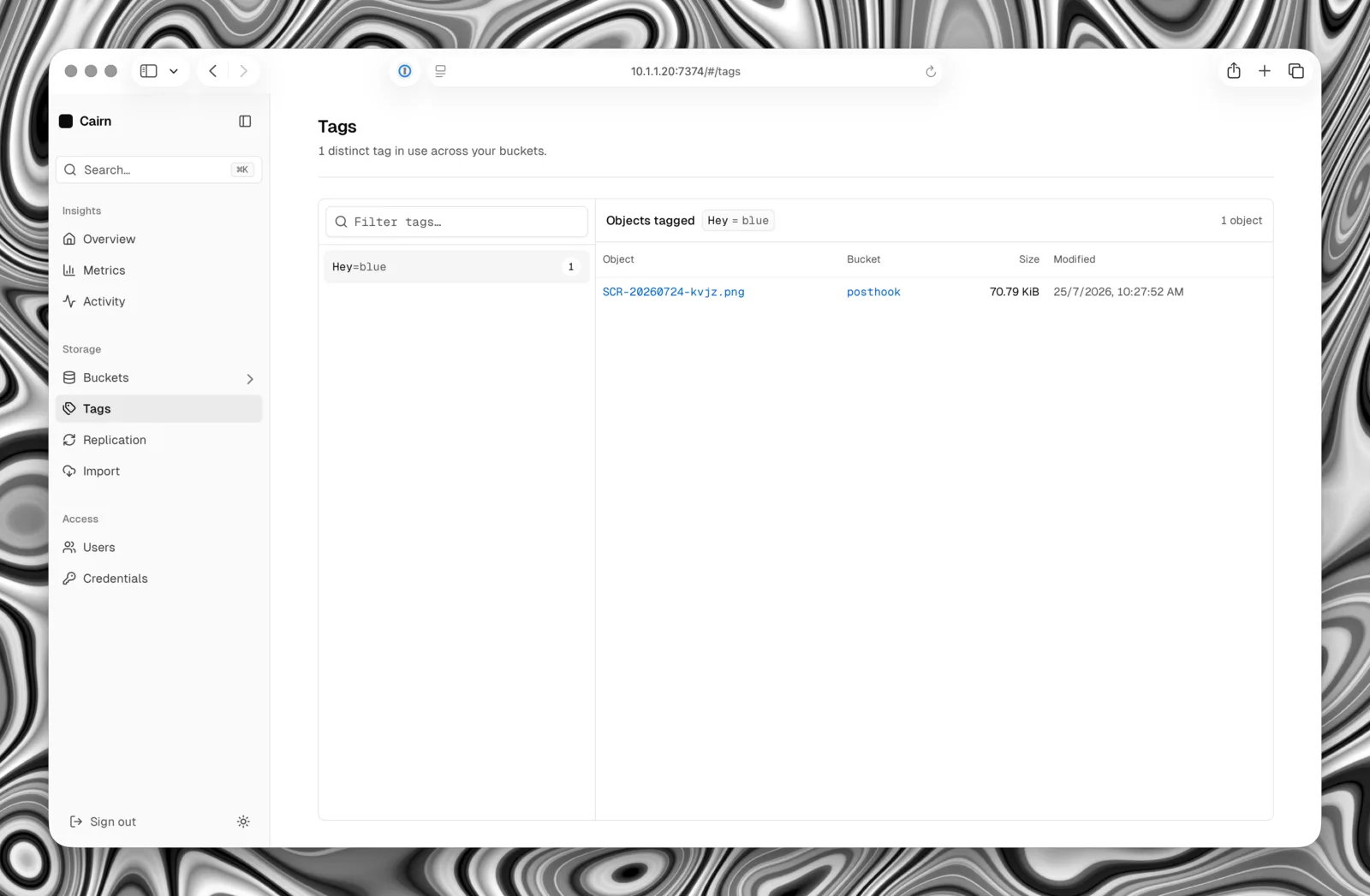Viewport: 1370px width, 896px height.
Task: Go back in browser history
Action: 213,71
